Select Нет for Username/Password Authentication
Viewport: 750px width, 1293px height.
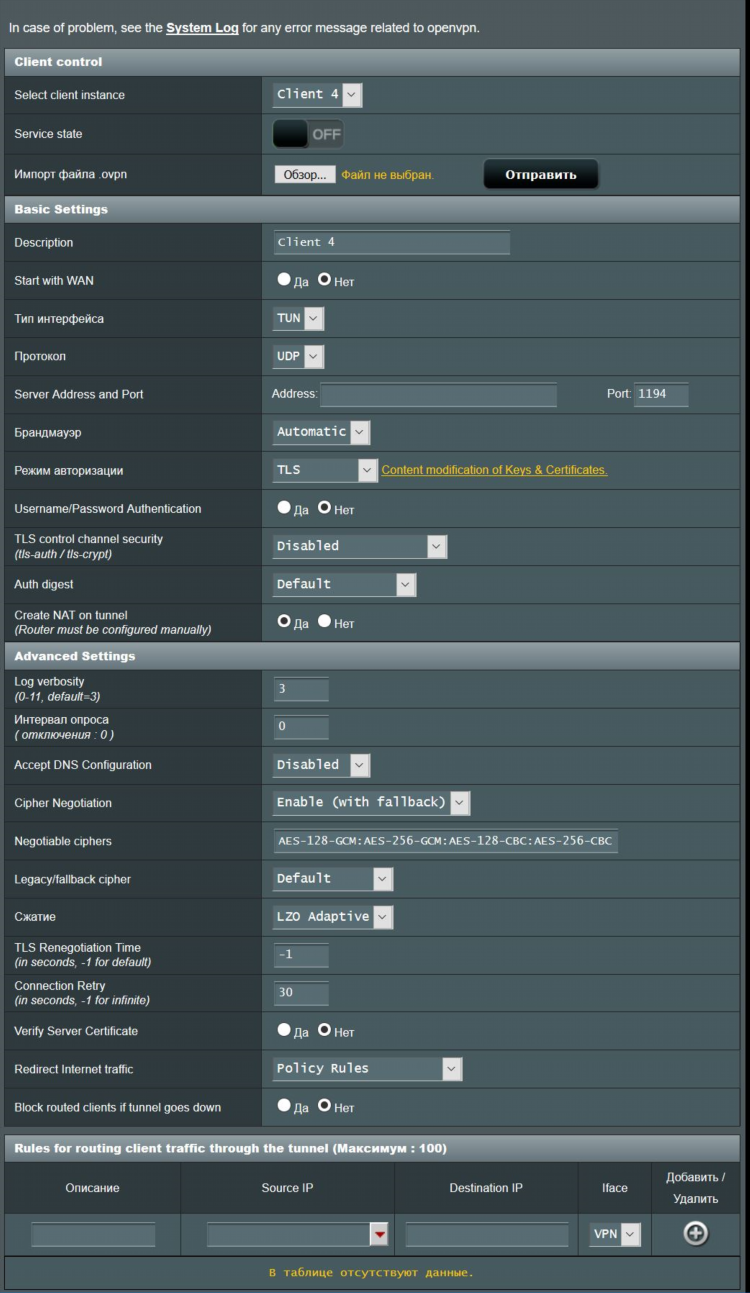click(x=324, y=508)
